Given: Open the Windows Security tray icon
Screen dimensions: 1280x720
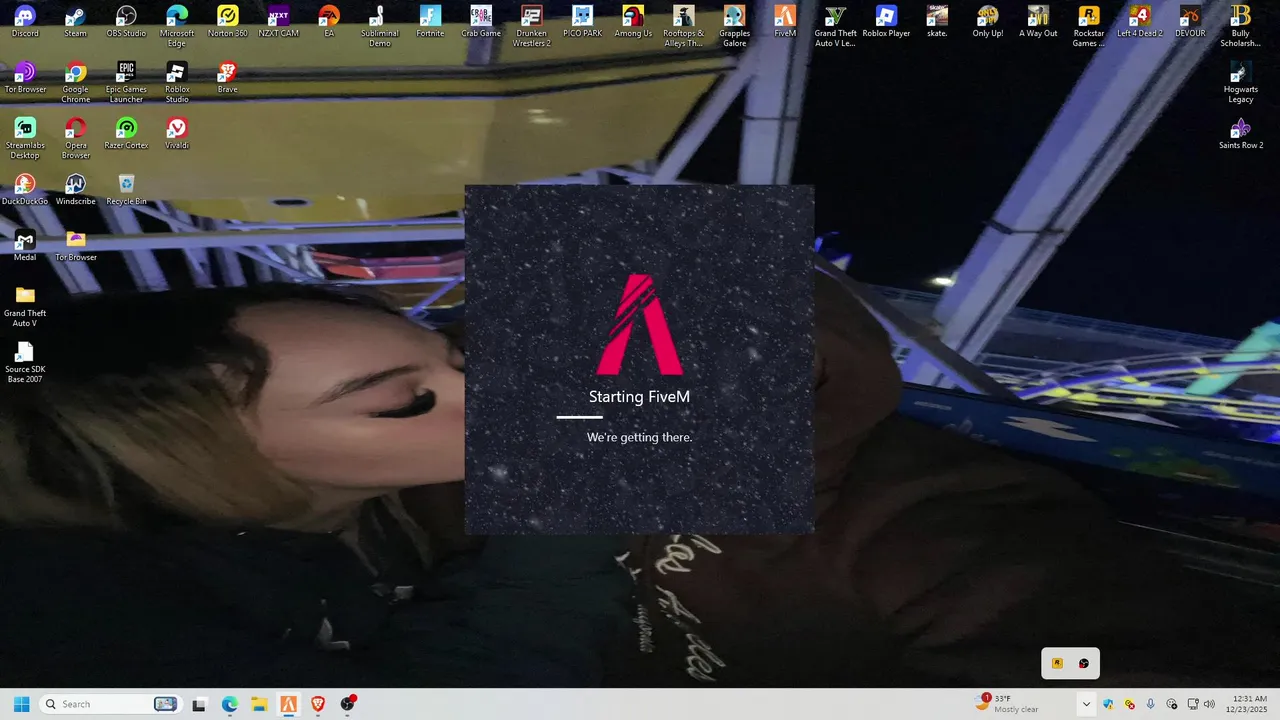Looking at the screenshot, I should tap(1108, 704).
